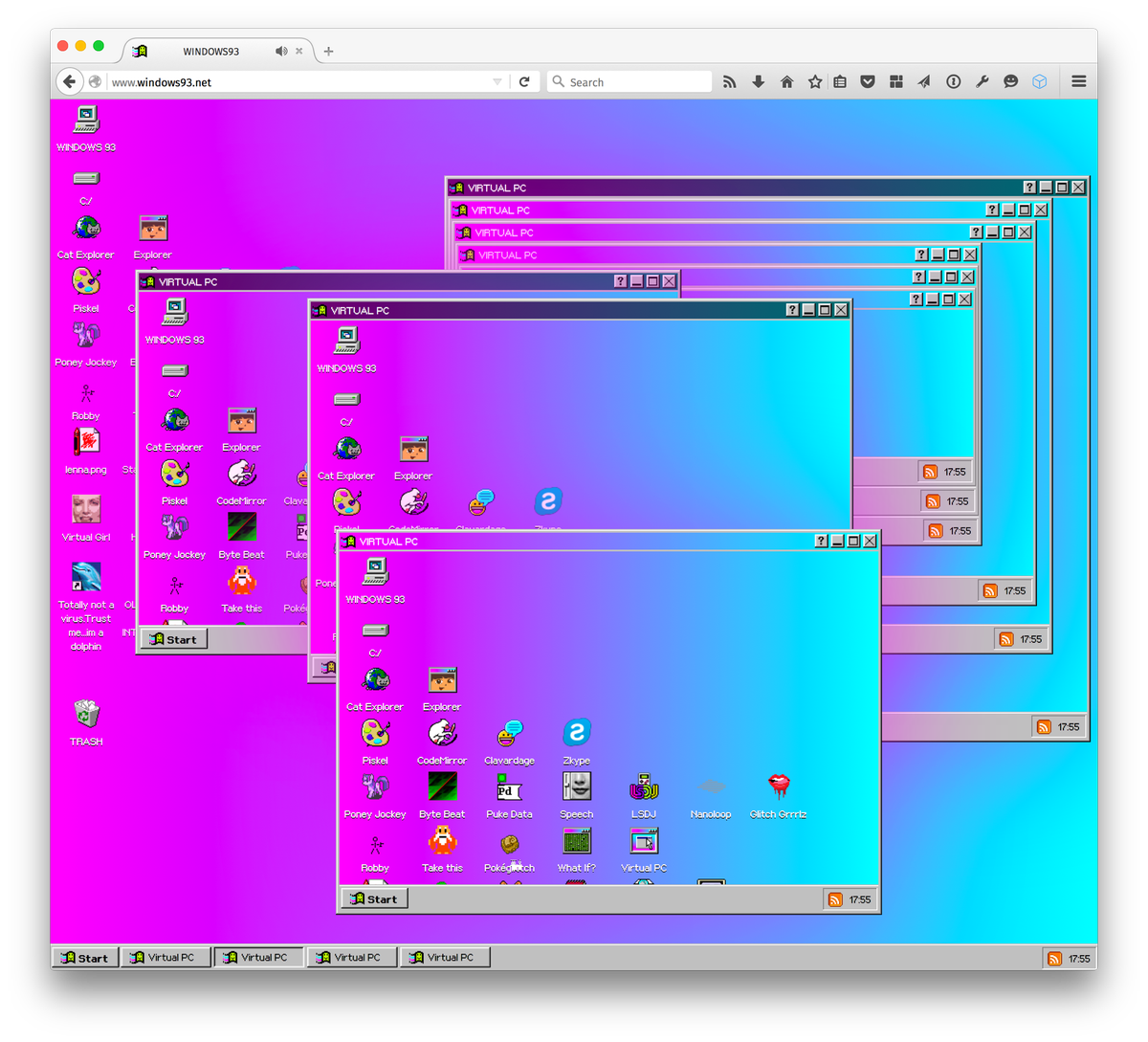Click help button of frontmost Virtual PC window
The width and height of the screenshot is (1148, 1042).
pos(821,541)
